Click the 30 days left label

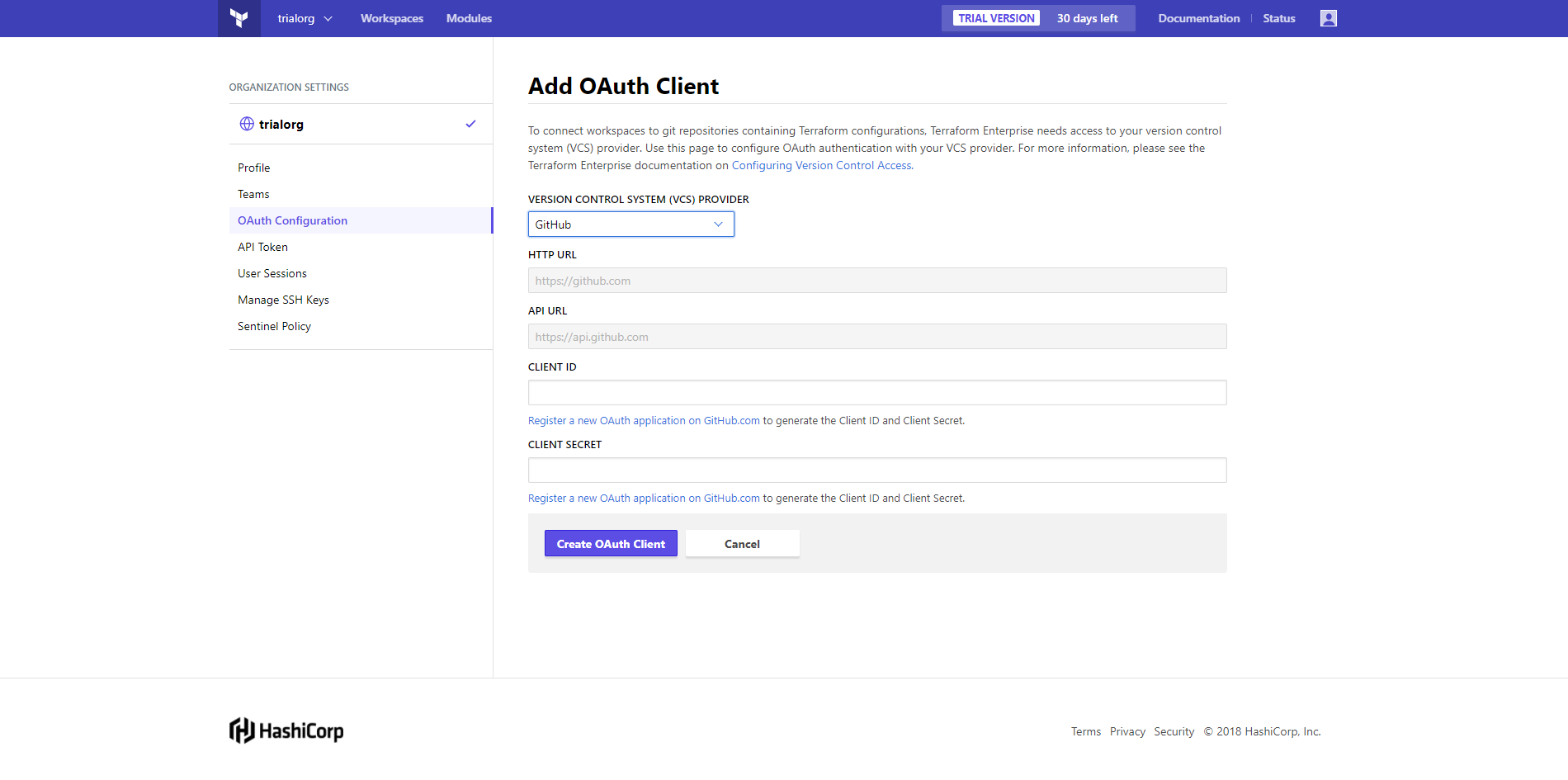pyautogui.click(x=1087, y=18)
